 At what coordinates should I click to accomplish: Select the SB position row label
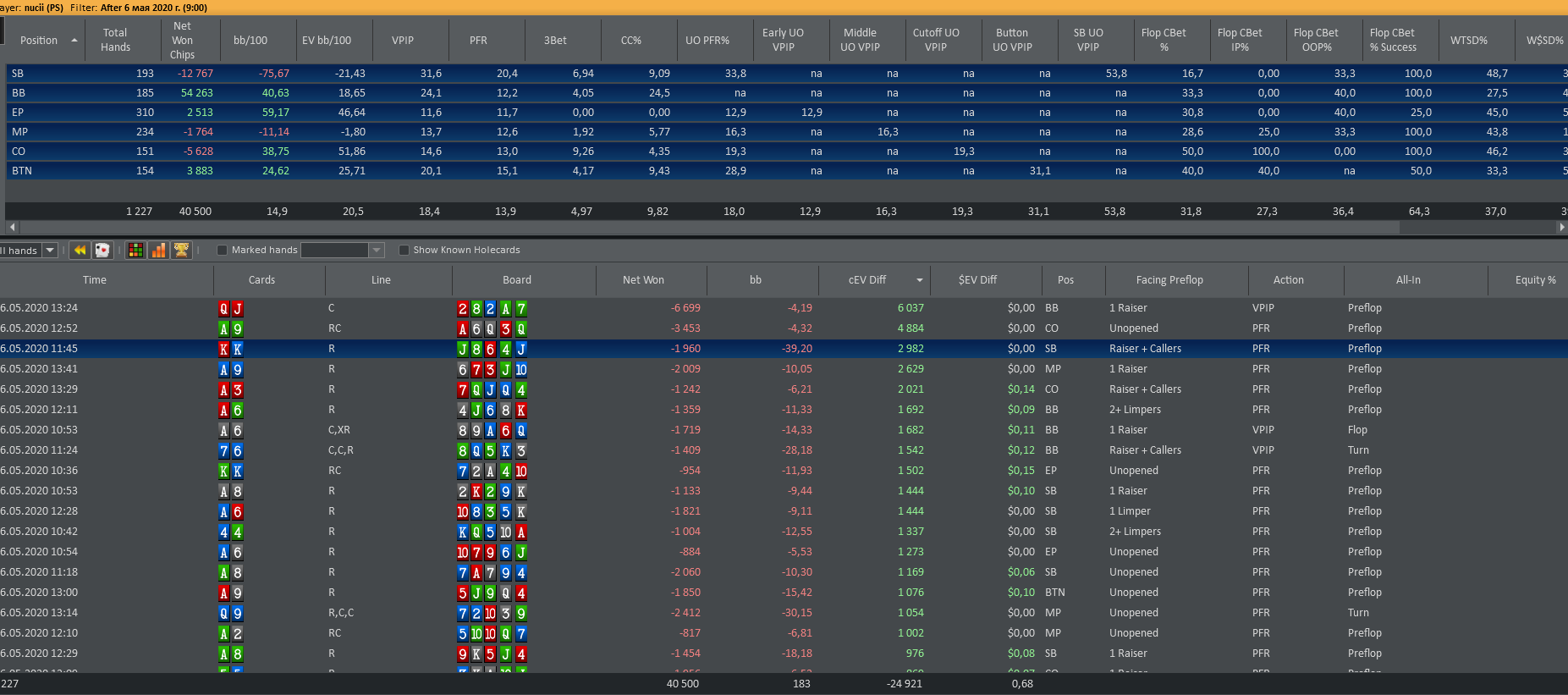point(18,74)
